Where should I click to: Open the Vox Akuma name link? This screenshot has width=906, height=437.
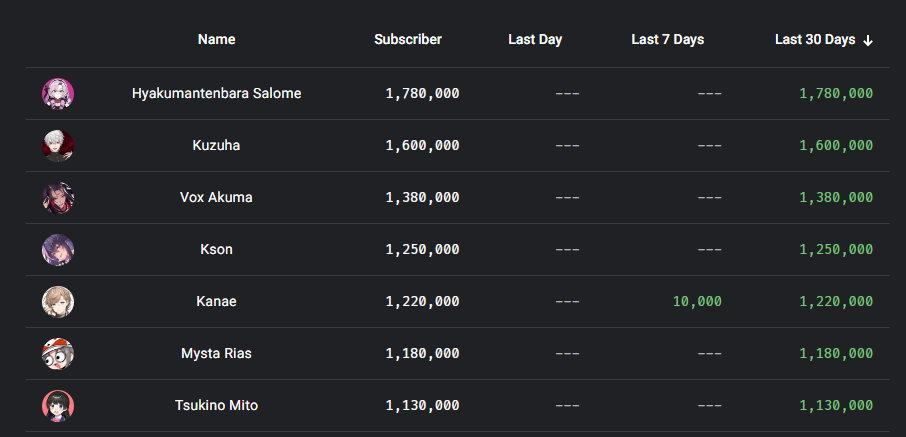(x=216, y=198)
